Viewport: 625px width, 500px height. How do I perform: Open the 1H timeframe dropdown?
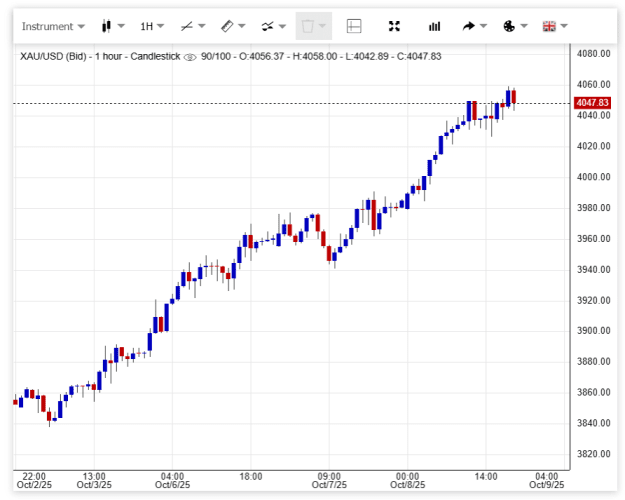152,26
